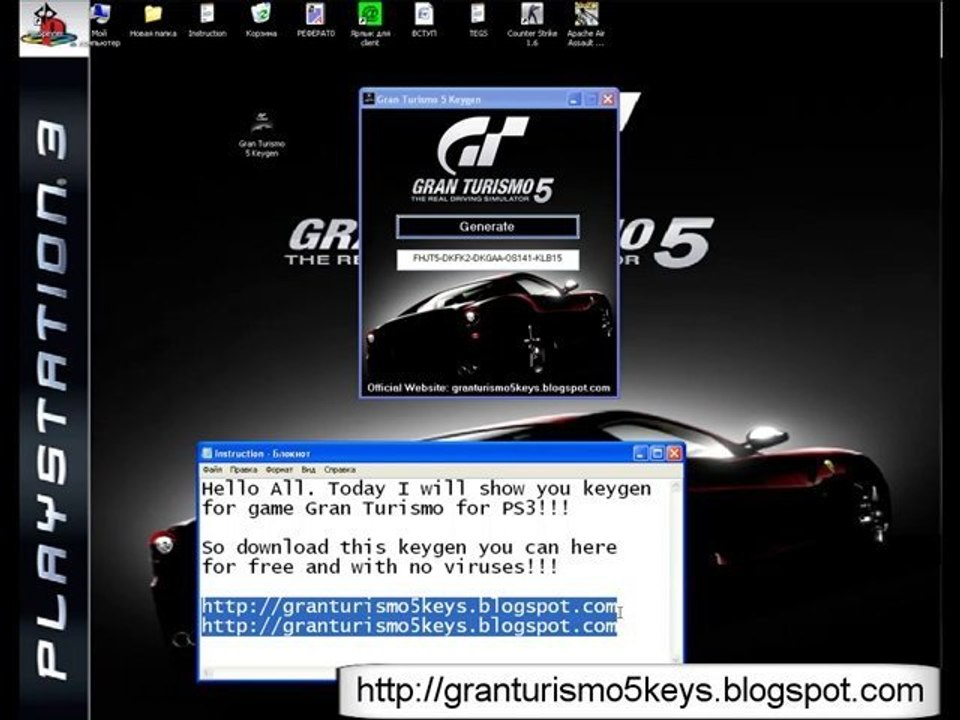Click the keygen window title bar icon

pos(369,98)
